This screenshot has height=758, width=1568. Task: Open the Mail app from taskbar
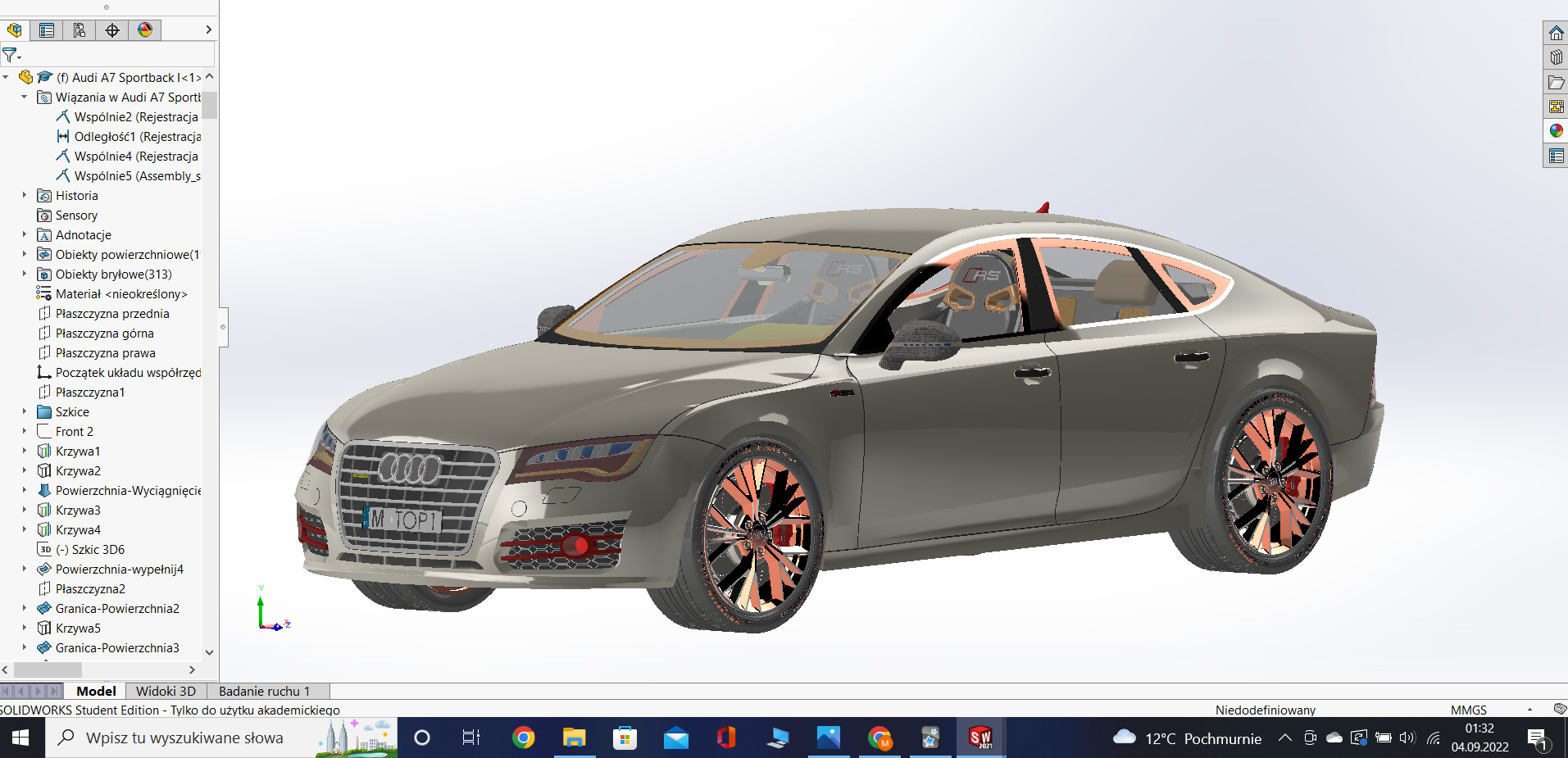coord(675,738)
